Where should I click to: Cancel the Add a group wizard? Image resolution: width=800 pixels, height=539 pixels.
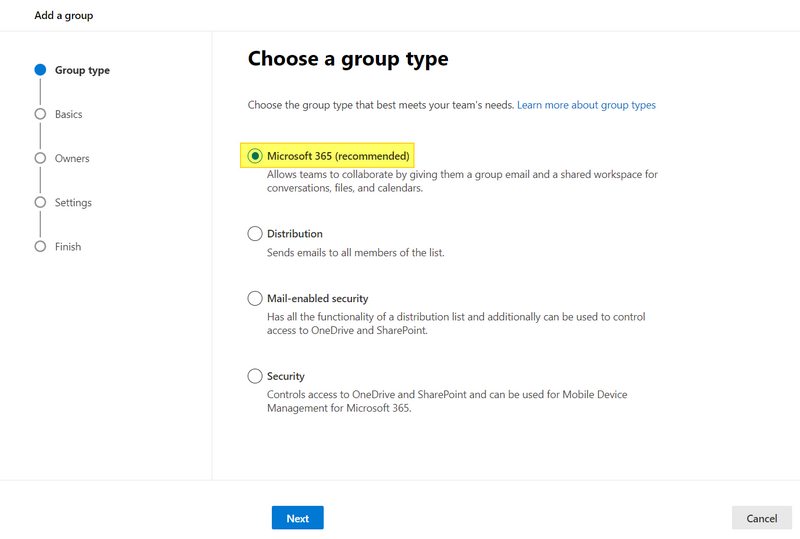tap(761, 518)
